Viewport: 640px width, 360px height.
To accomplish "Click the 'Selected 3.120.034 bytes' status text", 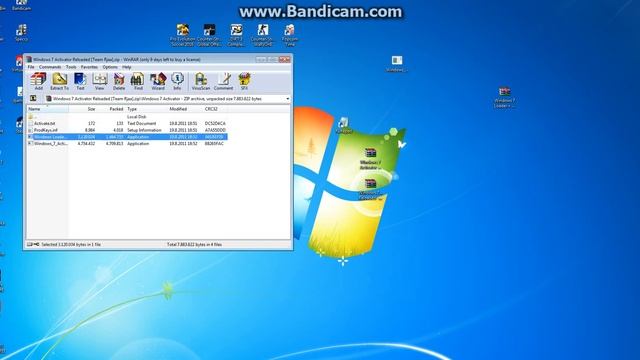I will (71, 244).
